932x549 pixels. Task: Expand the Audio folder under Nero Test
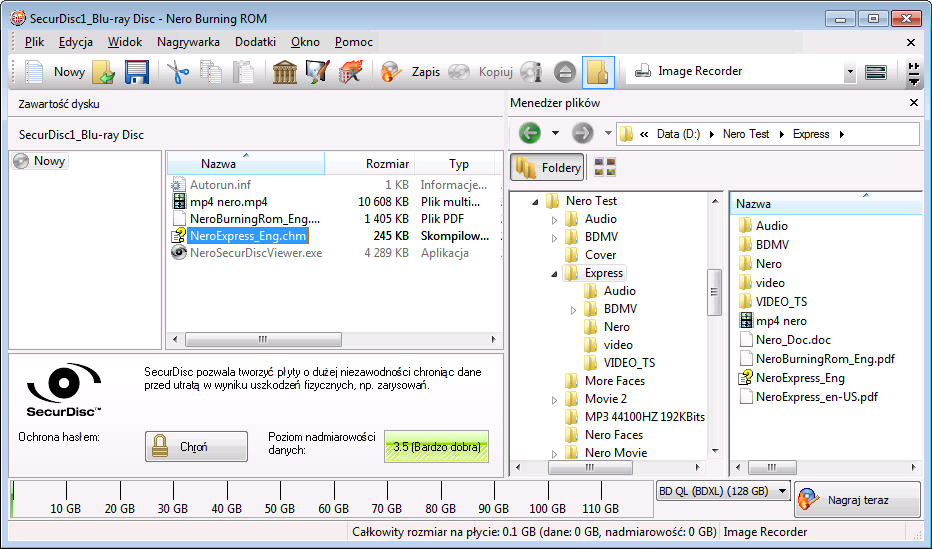[554, 220]
